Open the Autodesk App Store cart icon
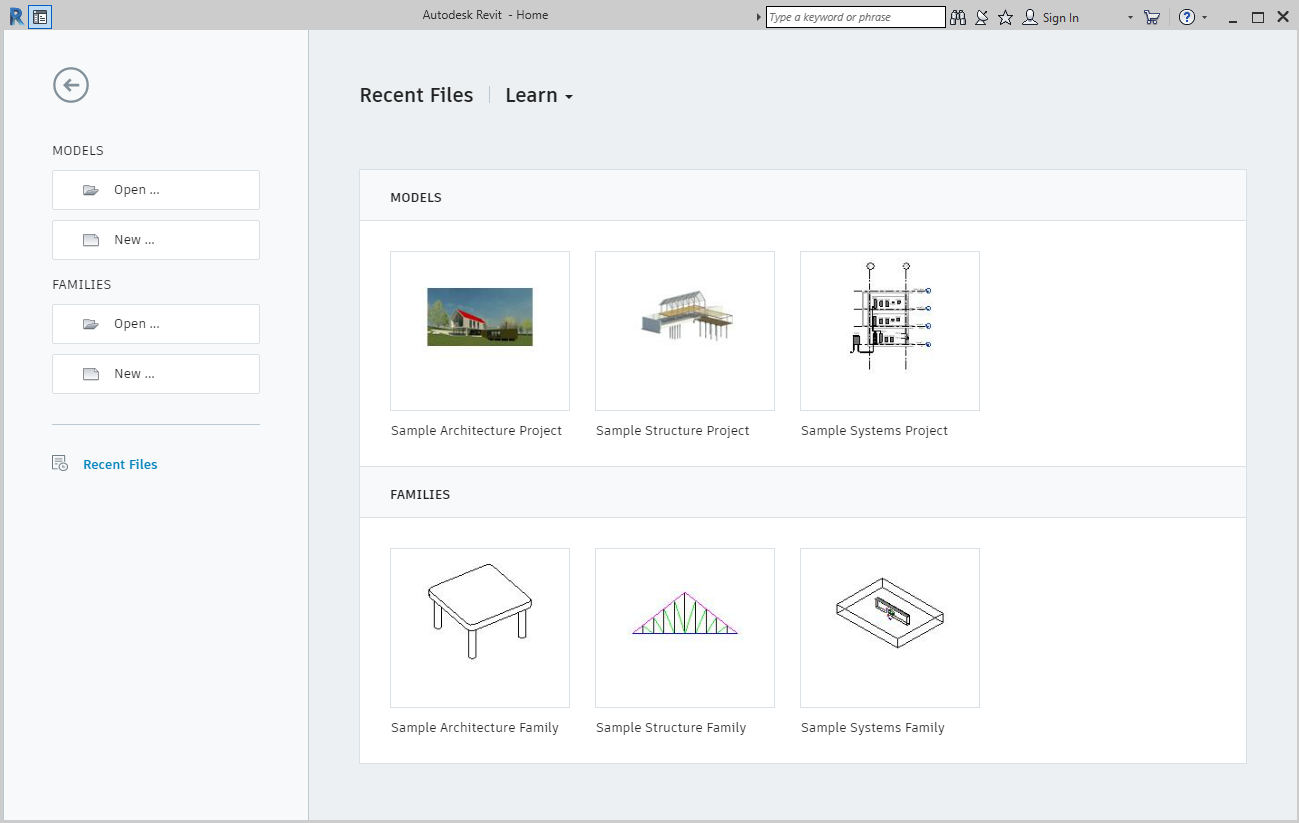This screenshot has width=1299, height=823. tap(1152, 17)
